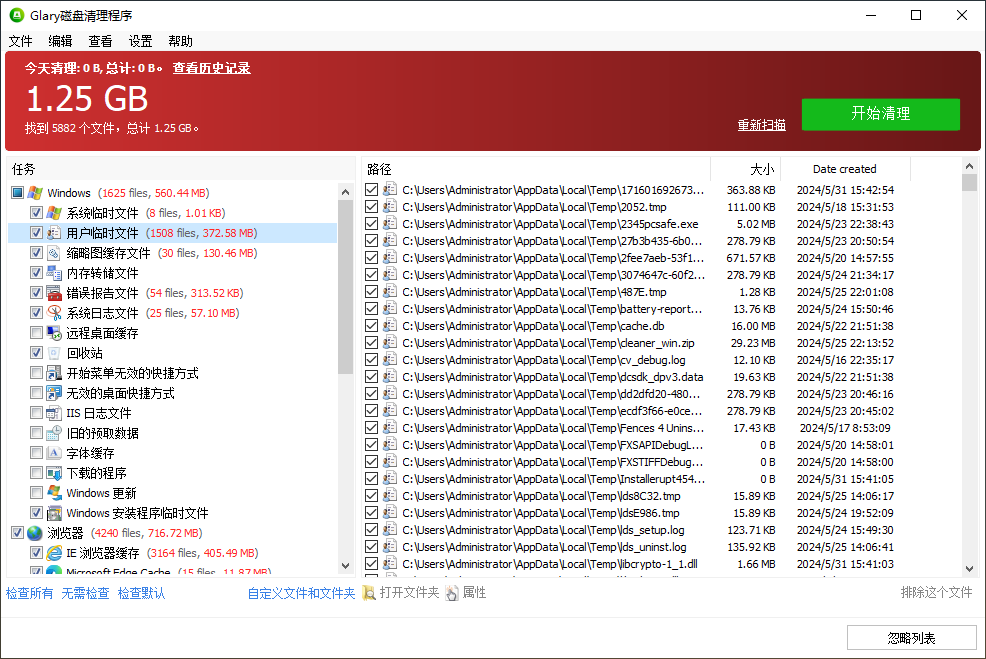Check the 远程桌面缓存 checkbox
Viewport: 986px width, 659px height.
pyautogui.click(x=36, y=333)
